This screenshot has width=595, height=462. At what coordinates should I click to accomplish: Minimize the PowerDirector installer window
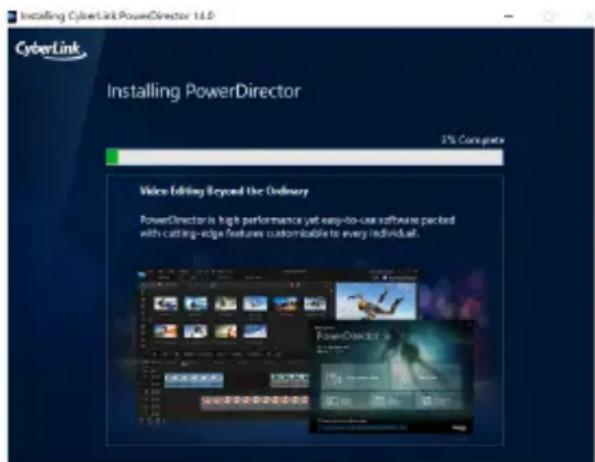509,16
